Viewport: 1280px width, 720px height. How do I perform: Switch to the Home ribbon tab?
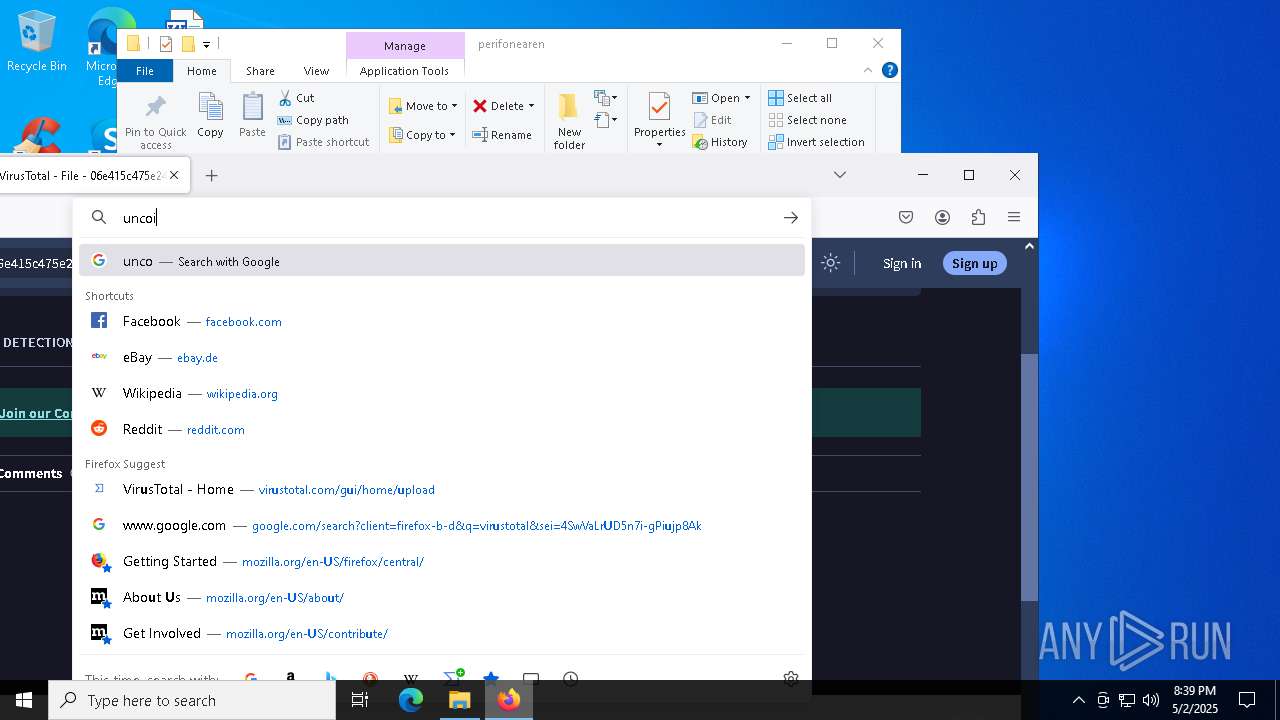point(201,71)
